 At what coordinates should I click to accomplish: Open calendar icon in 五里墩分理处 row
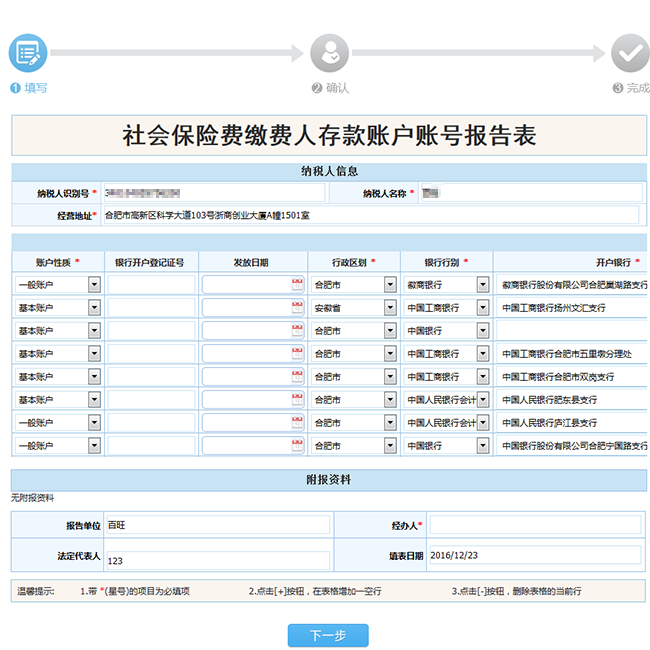[297, 353]
